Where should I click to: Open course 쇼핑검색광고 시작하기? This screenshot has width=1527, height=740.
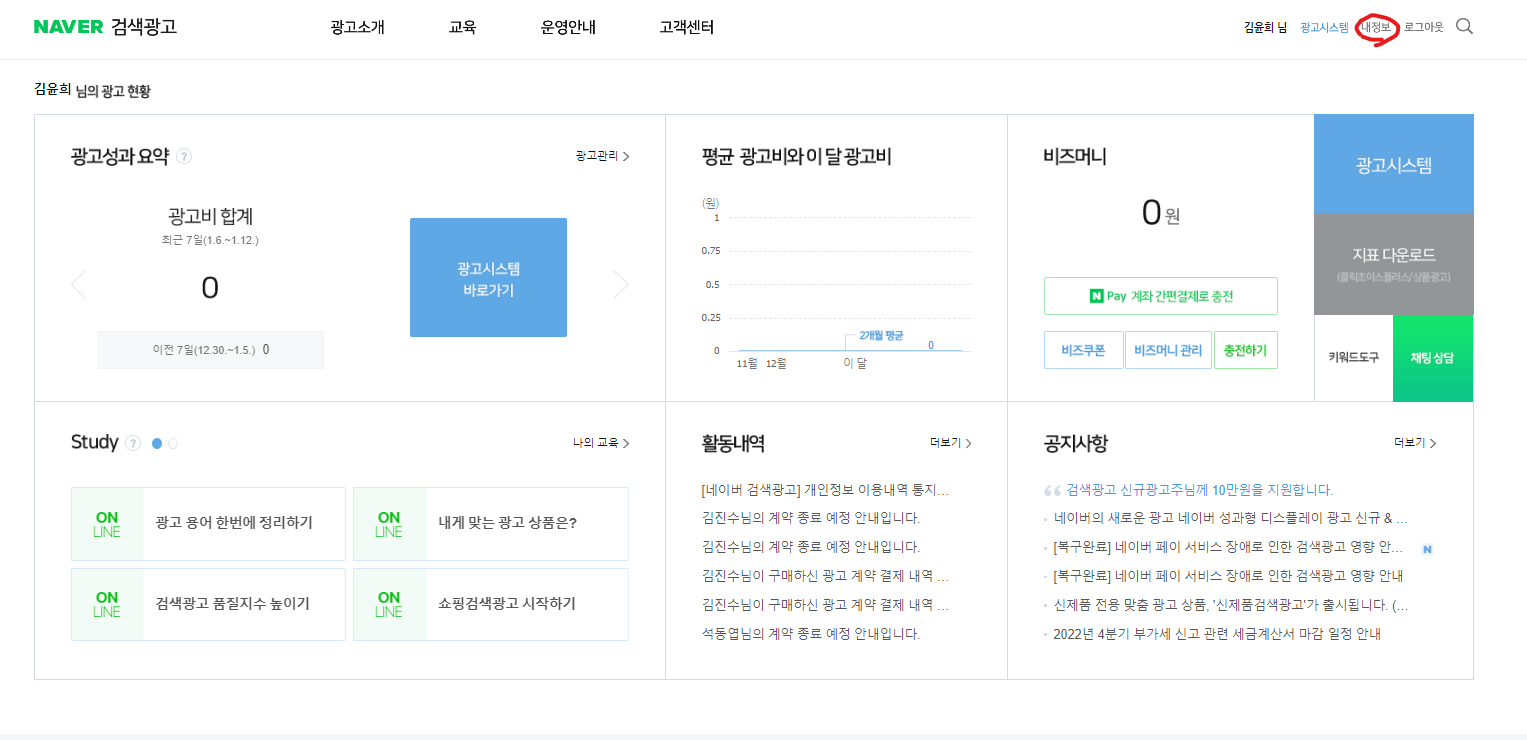point(491,604)
